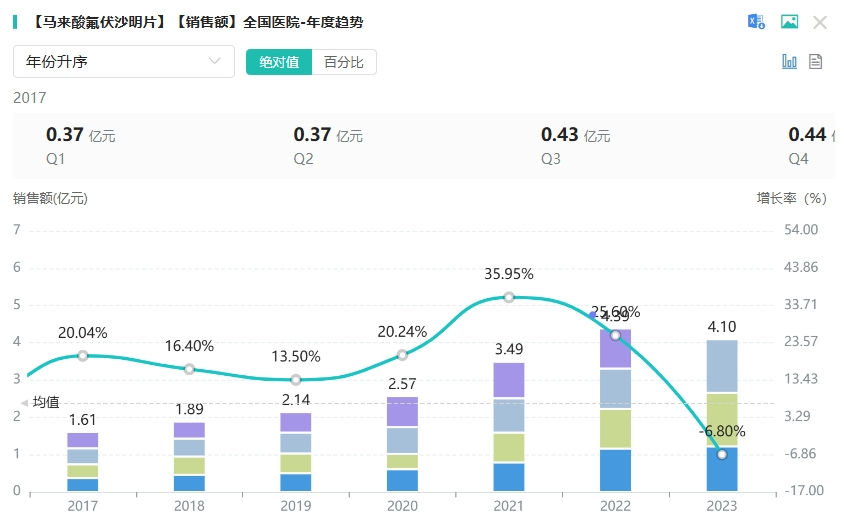Click the 均值 average line label
The width and height of the screenshot is (844, 521).
pos(46,403)
